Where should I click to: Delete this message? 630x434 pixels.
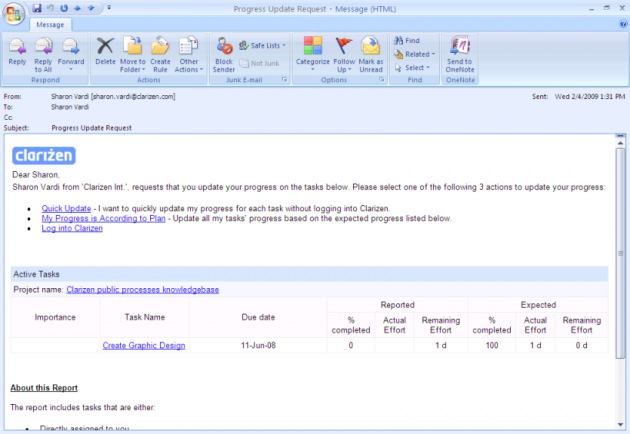pos(105,51)
